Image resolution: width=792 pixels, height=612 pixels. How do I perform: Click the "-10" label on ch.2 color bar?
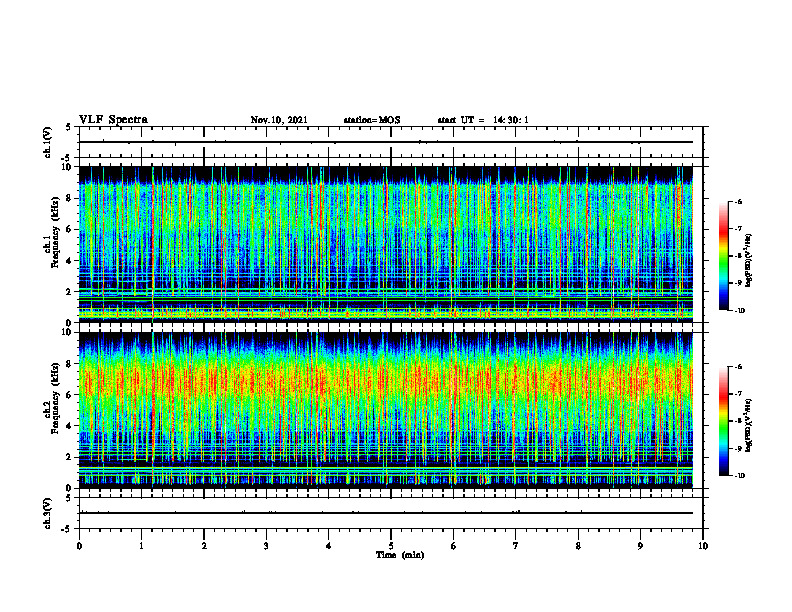click(x=739, y=476)
